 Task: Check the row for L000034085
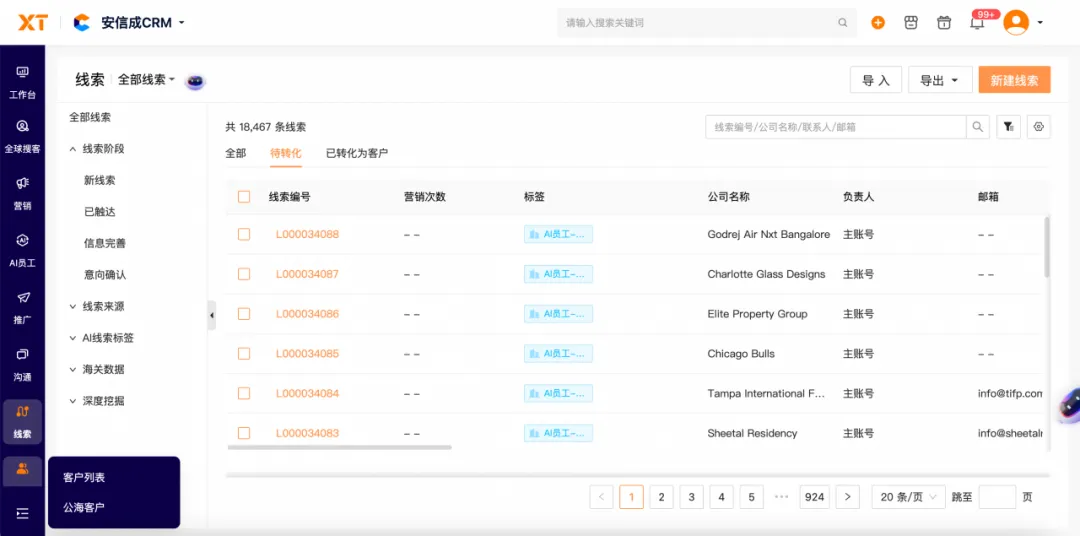coord(244,354)
